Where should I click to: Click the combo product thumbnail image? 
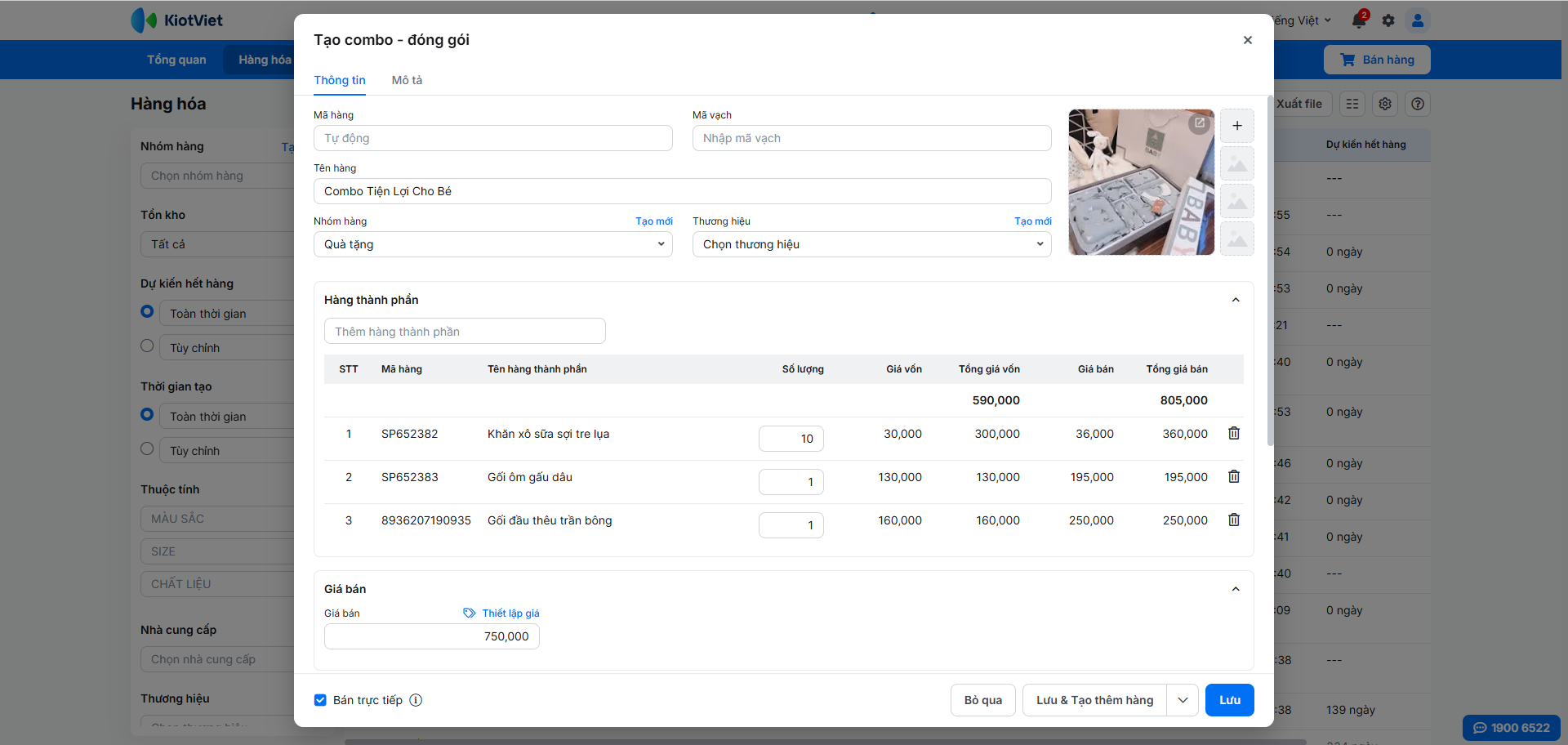point(1142,182)
